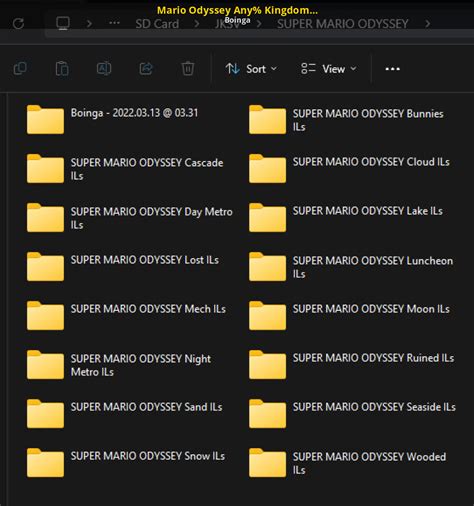The height and width of the screenshot is (506, 474).
Task: Click name "SUPER MARIO ODYSSEY Cloud ILs"
Action: (371, 162)
